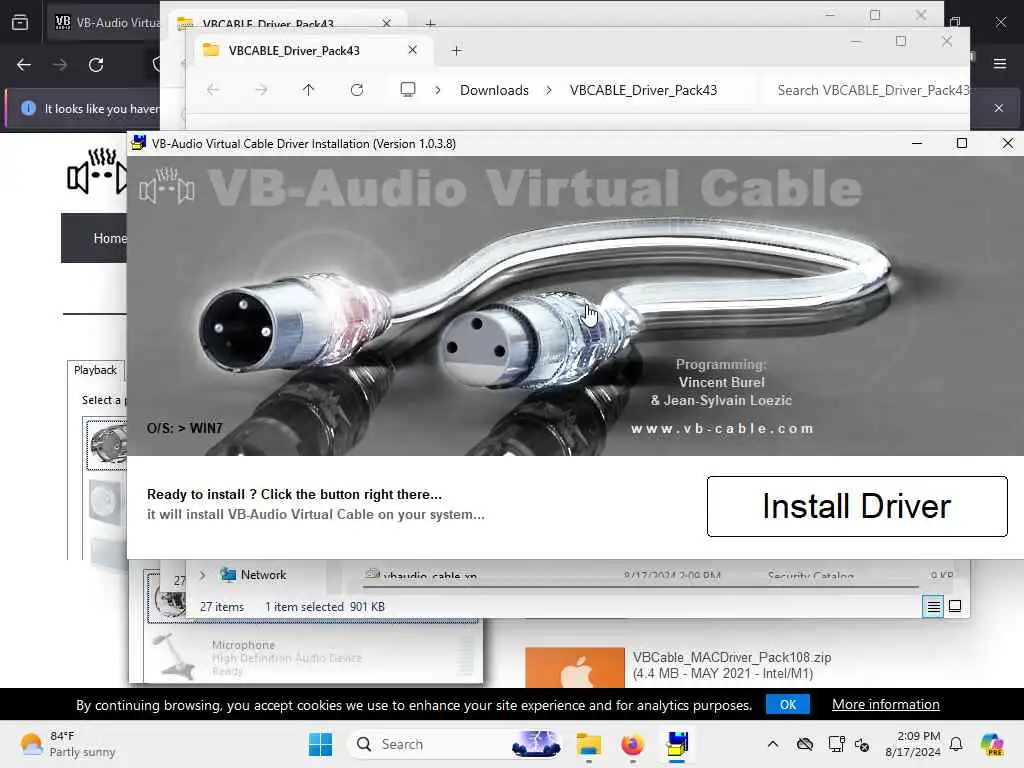This screenshot has width=1024, height=768.
Task: Add a new tab in front Explorer window
Action: pyautogui.click(x=456, y=50)
